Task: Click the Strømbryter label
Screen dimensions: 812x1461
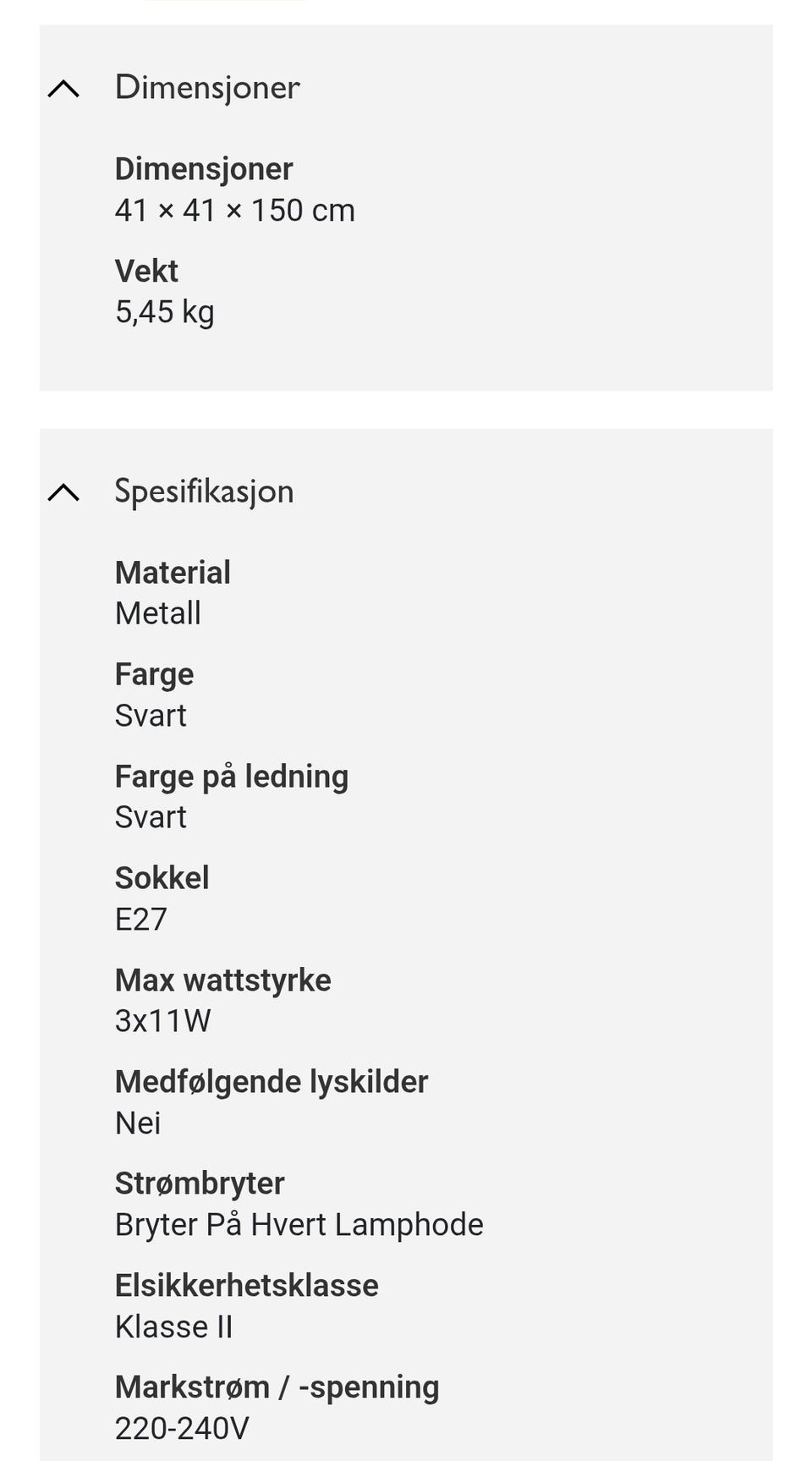Action: 200,1184
